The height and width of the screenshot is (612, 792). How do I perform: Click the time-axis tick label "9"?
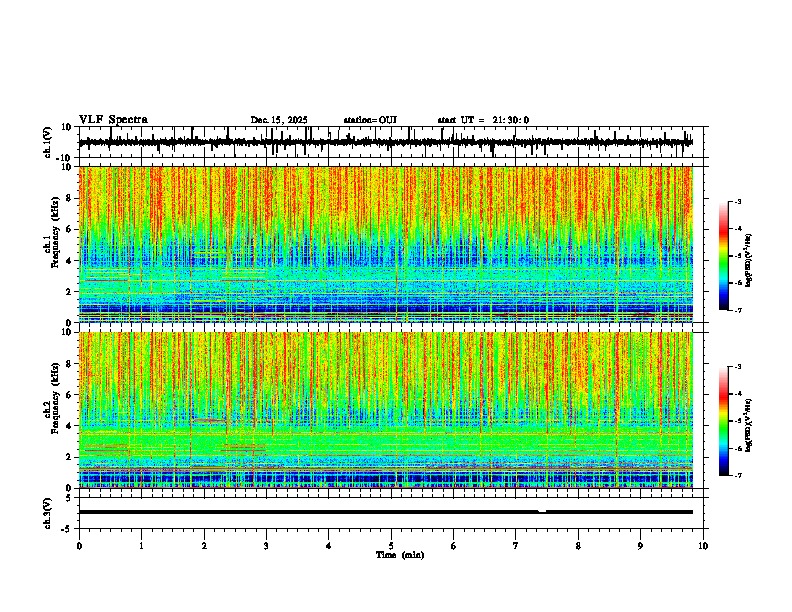(640, 546)
